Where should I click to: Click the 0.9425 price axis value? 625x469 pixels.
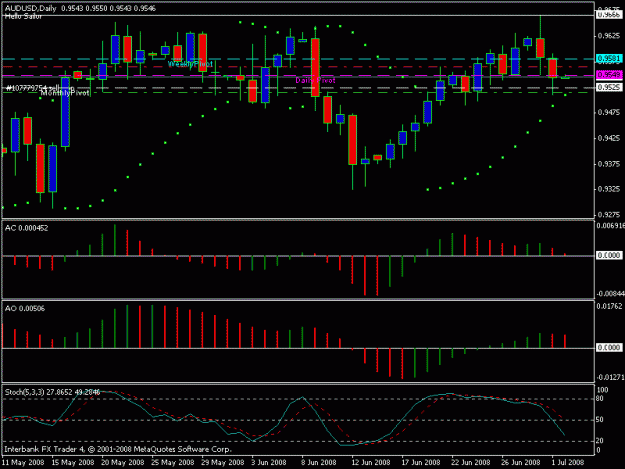click(609, 138)
